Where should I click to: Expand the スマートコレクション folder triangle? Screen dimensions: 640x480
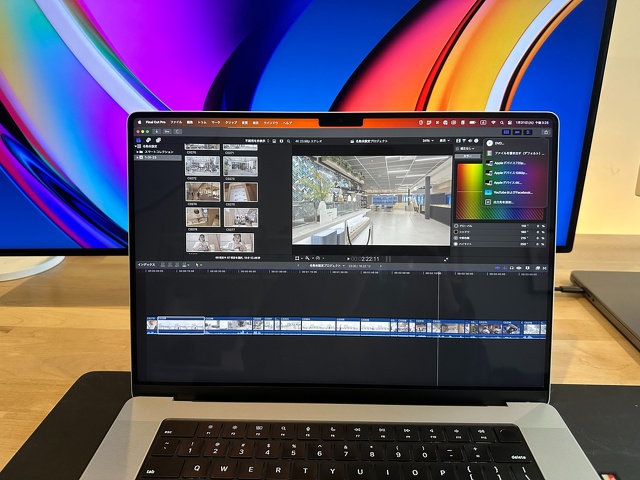coord(138,152)
